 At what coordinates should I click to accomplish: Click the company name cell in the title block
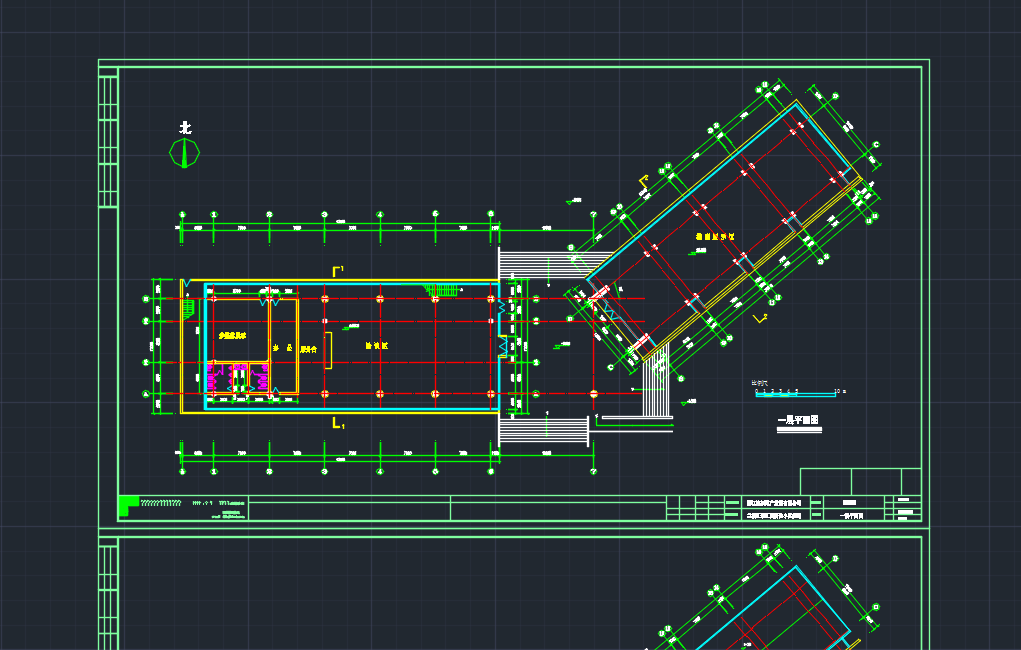click(x=774, y=503)
